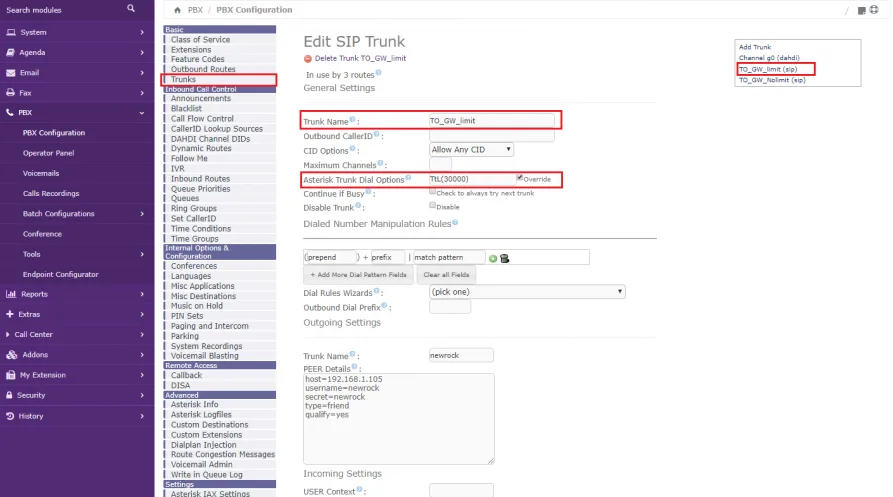Select TO_GW_Nolimit (sip) trunk link
The width and height of the screenshot is (893, 497).
point(772,80)
